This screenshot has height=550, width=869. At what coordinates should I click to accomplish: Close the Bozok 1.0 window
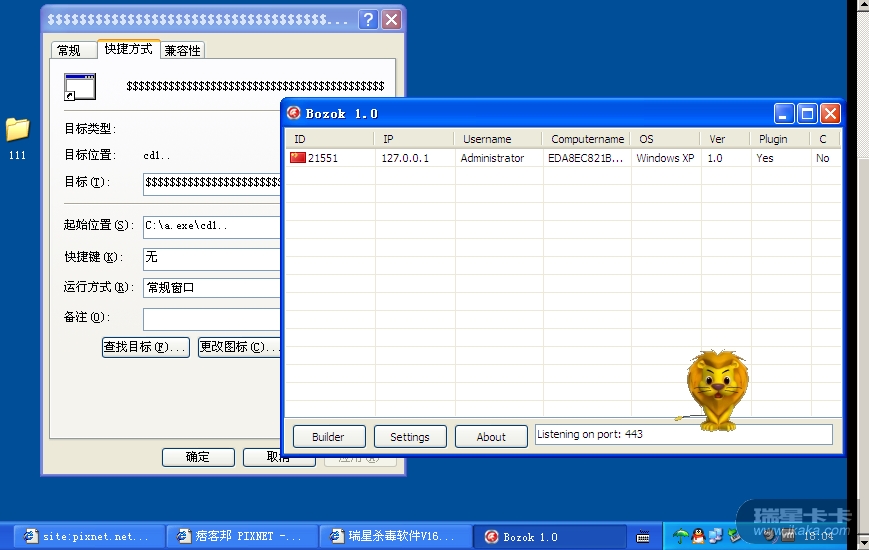click(x=830, y=114)
